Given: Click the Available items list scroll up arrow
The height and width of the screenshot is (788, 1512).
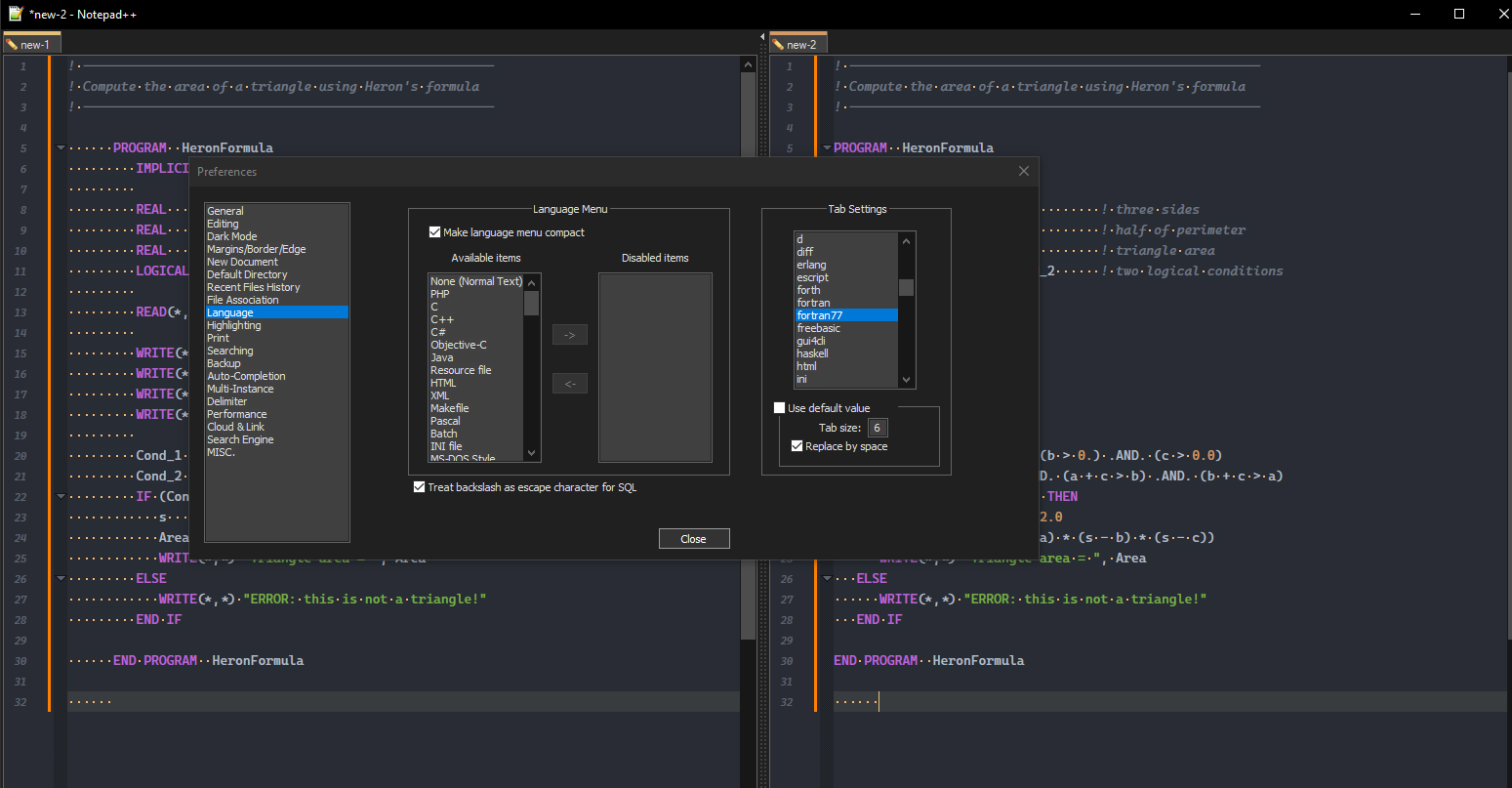Looking at the screenshot, I should pos(531,283).
